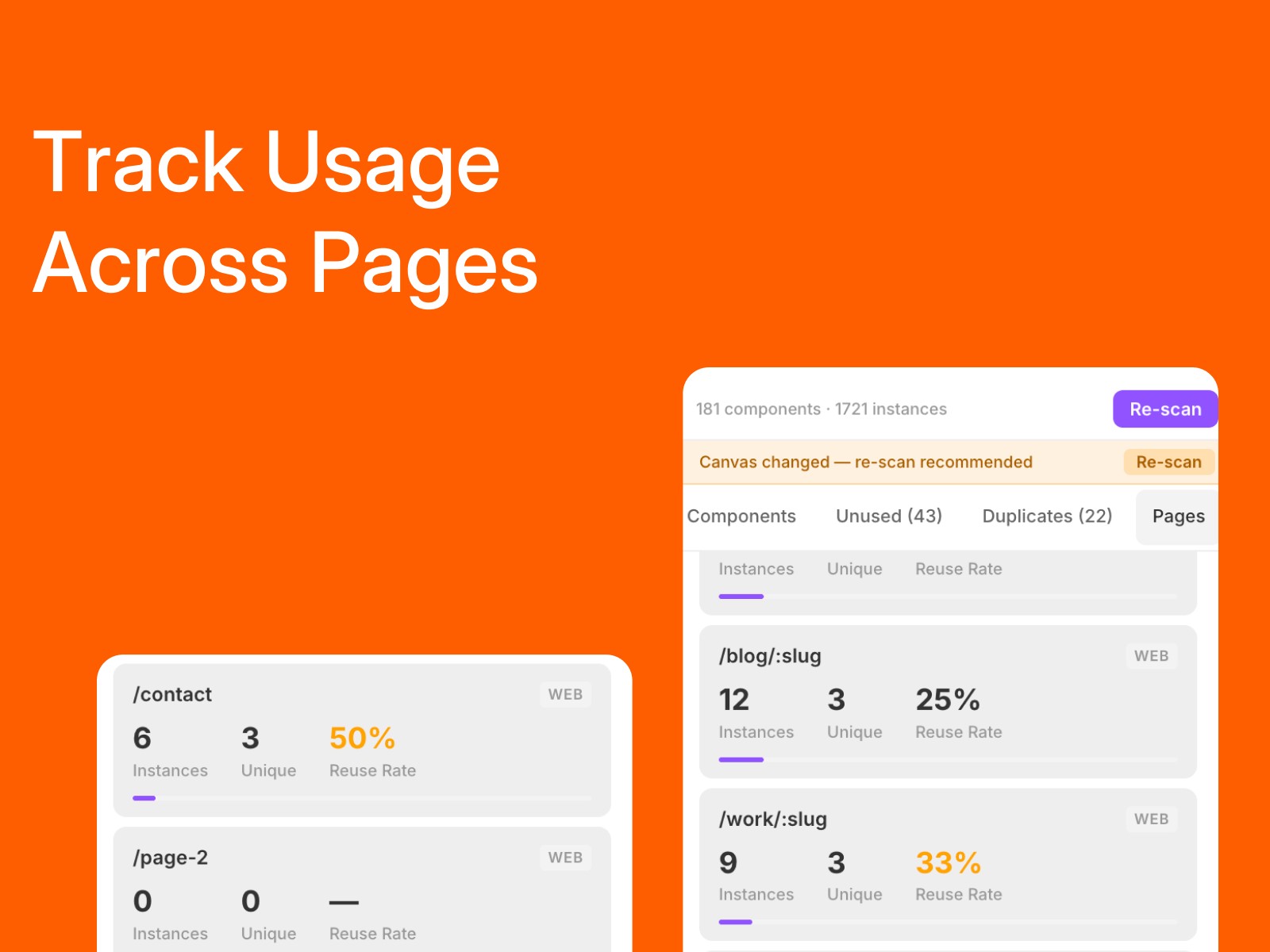Select the Pages tab
Image resolution: width=1270 pixels, height=952 pixels.
tap(1177, 516)
